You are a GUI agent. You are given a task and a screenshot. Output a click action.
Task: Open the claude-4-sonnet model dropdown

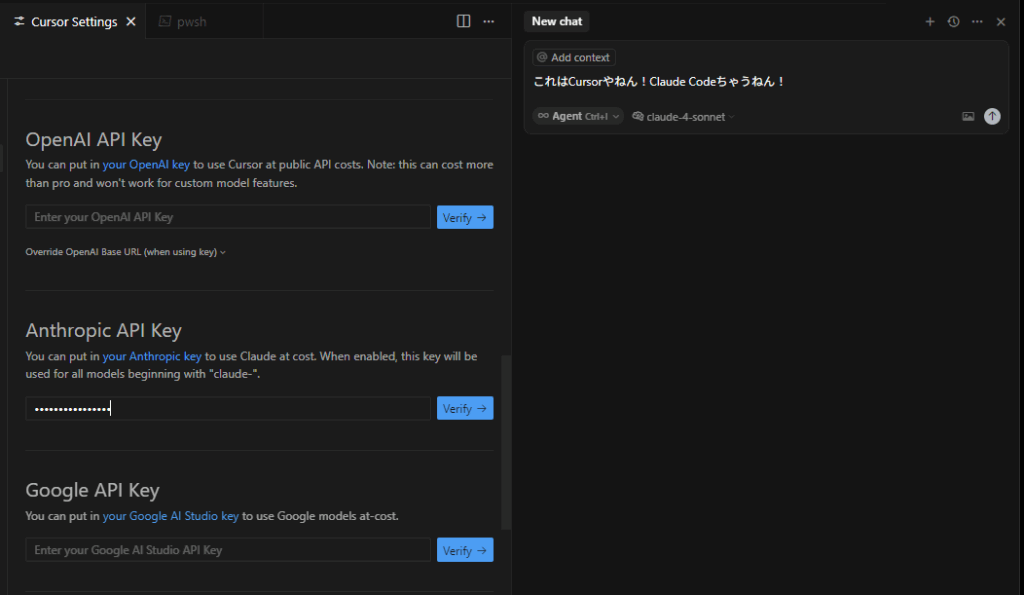pos(684,117)
